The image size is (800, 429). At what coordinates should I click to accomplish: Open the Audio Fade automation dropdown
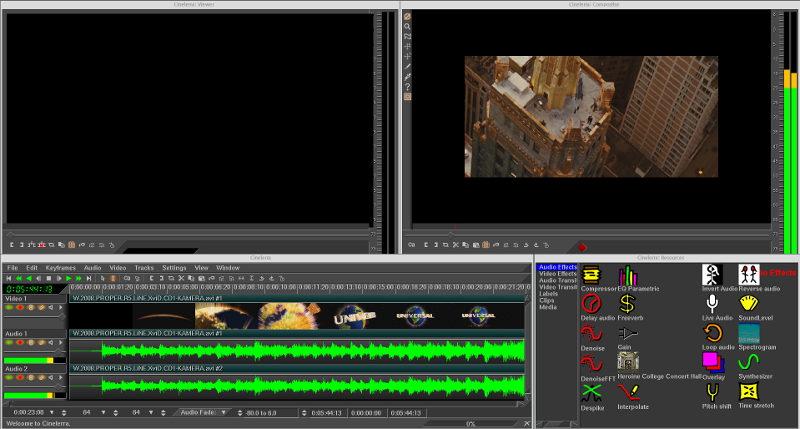[223, 413]
